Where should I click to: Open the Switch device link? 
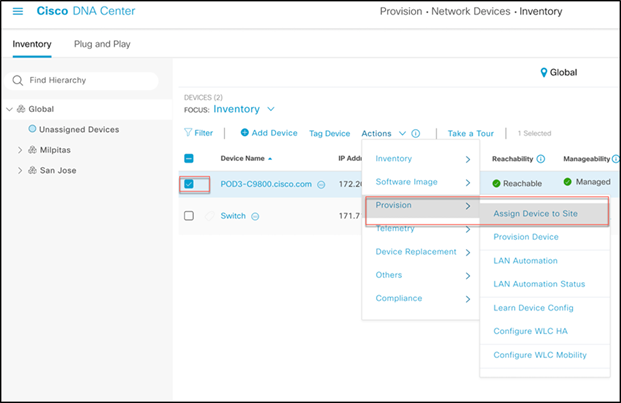[233, 216]
